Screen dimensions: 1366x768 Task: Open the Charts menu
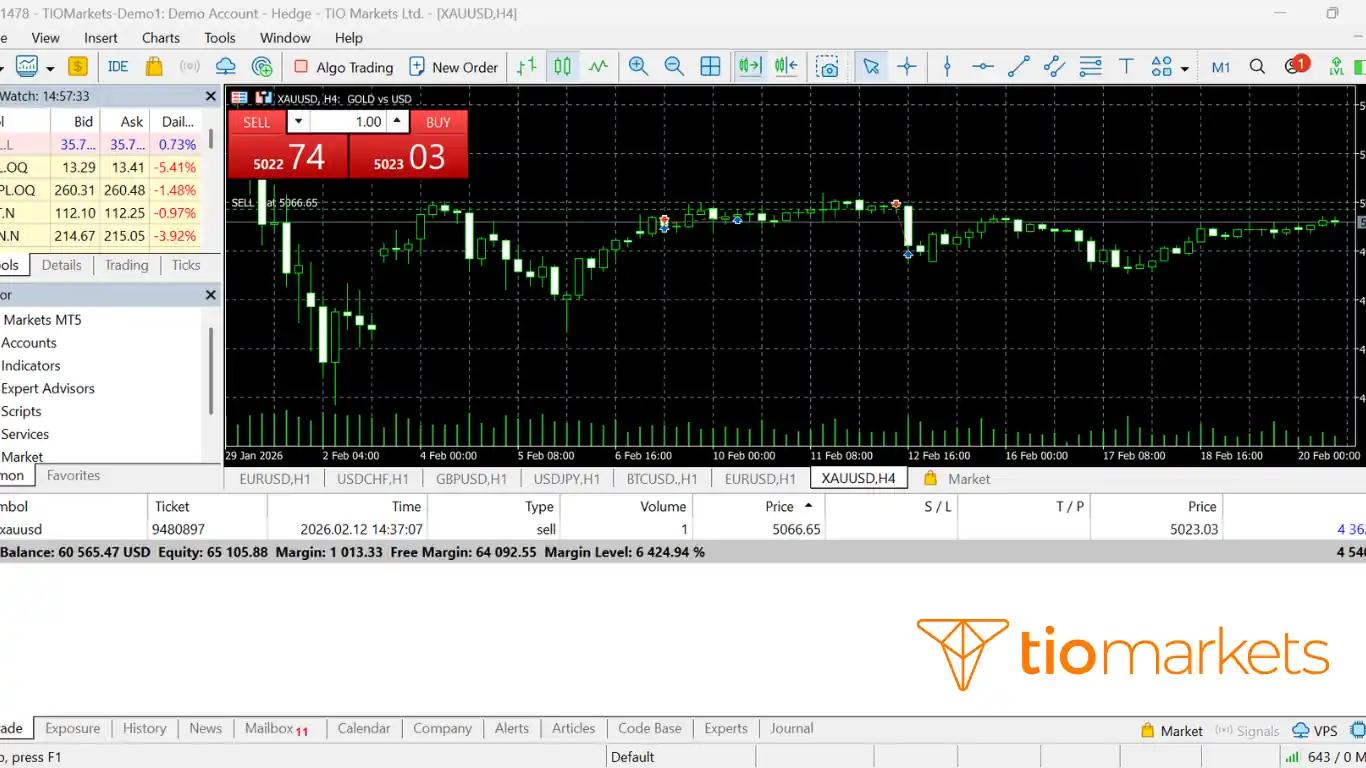(161, 38)
